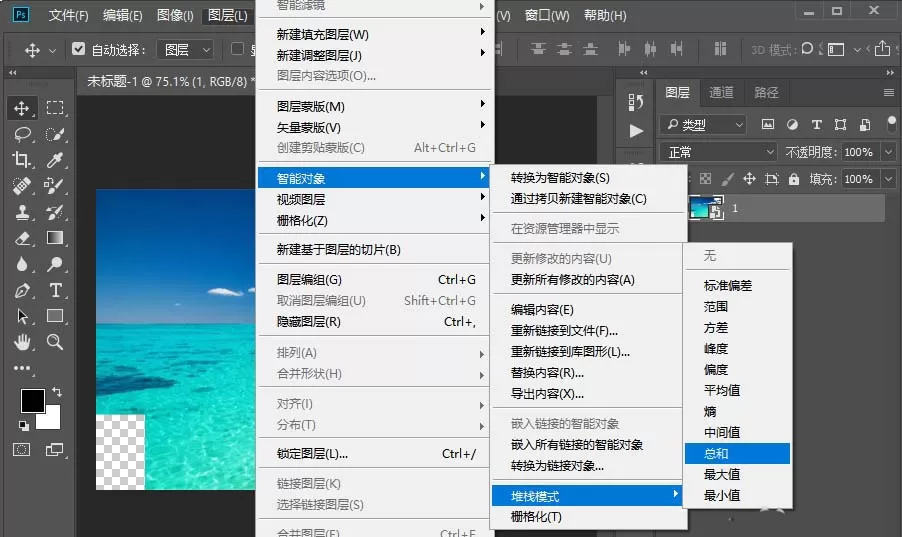Click the smart object layer thumbnail
This screenshot has height=537, width=902.
705,207
